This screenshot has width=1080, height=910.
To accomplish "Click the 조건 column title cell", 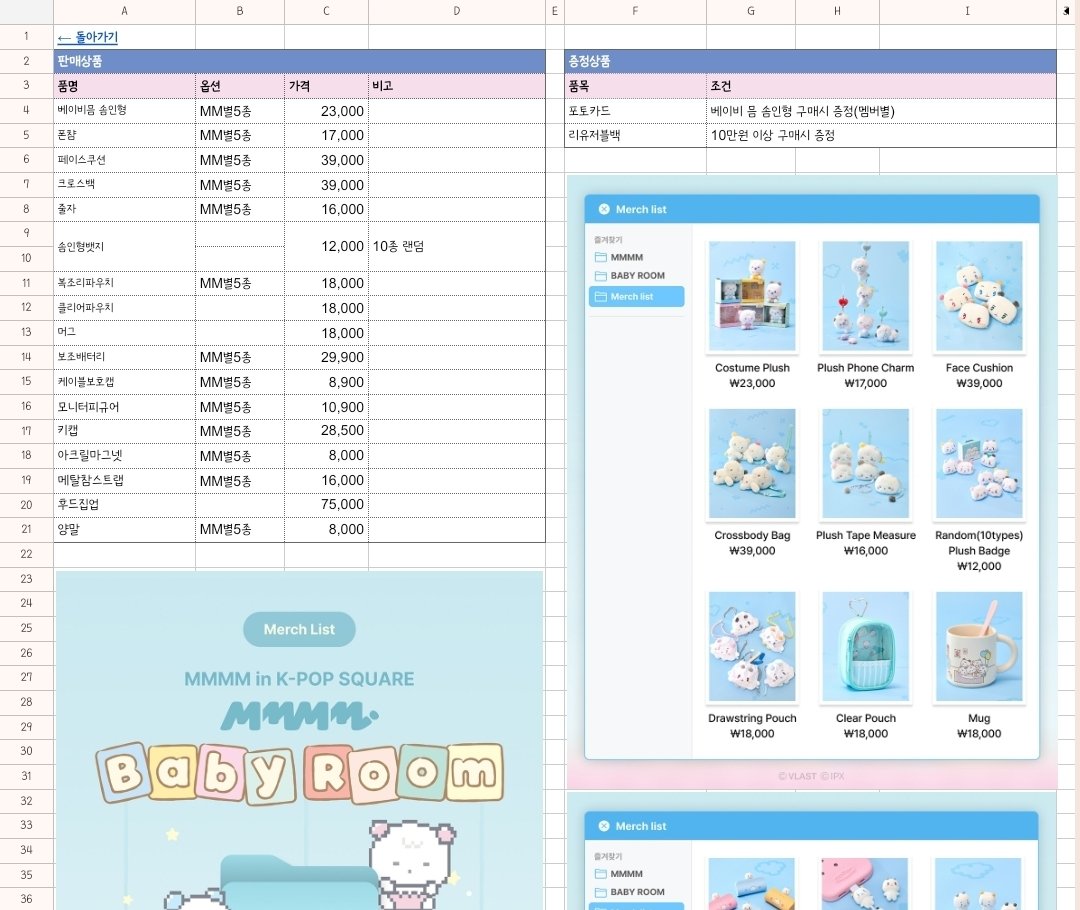I will tap(882, 86).
